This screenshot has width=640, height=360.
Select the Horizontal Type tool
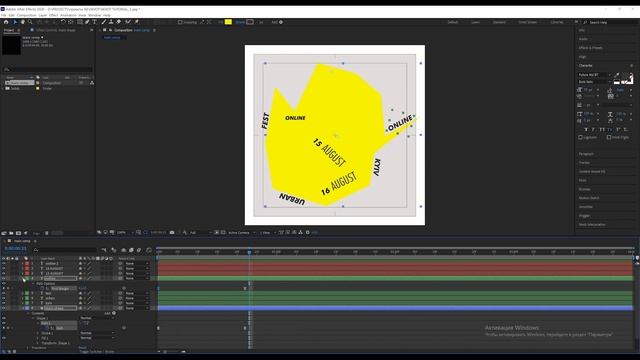pyautogui.click(x=94, y=22)
